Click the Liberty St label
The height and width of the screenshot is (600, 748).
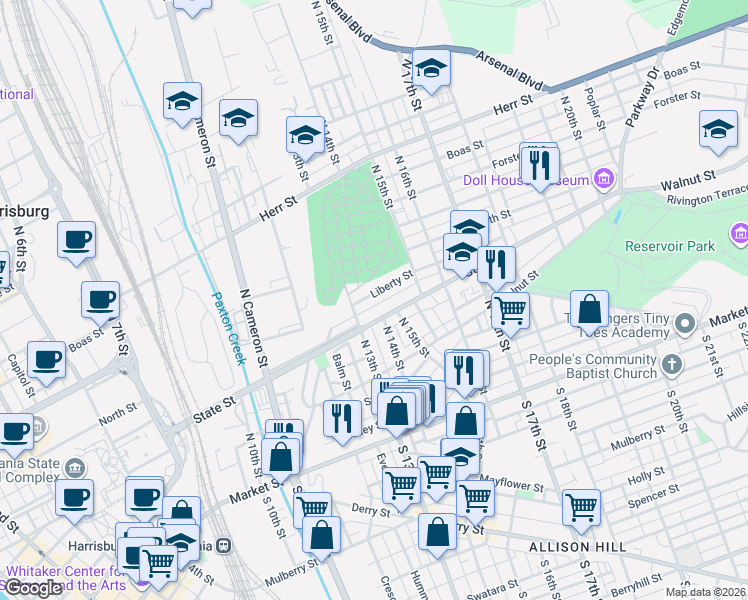pyautogui.click(x=392, y=284)
